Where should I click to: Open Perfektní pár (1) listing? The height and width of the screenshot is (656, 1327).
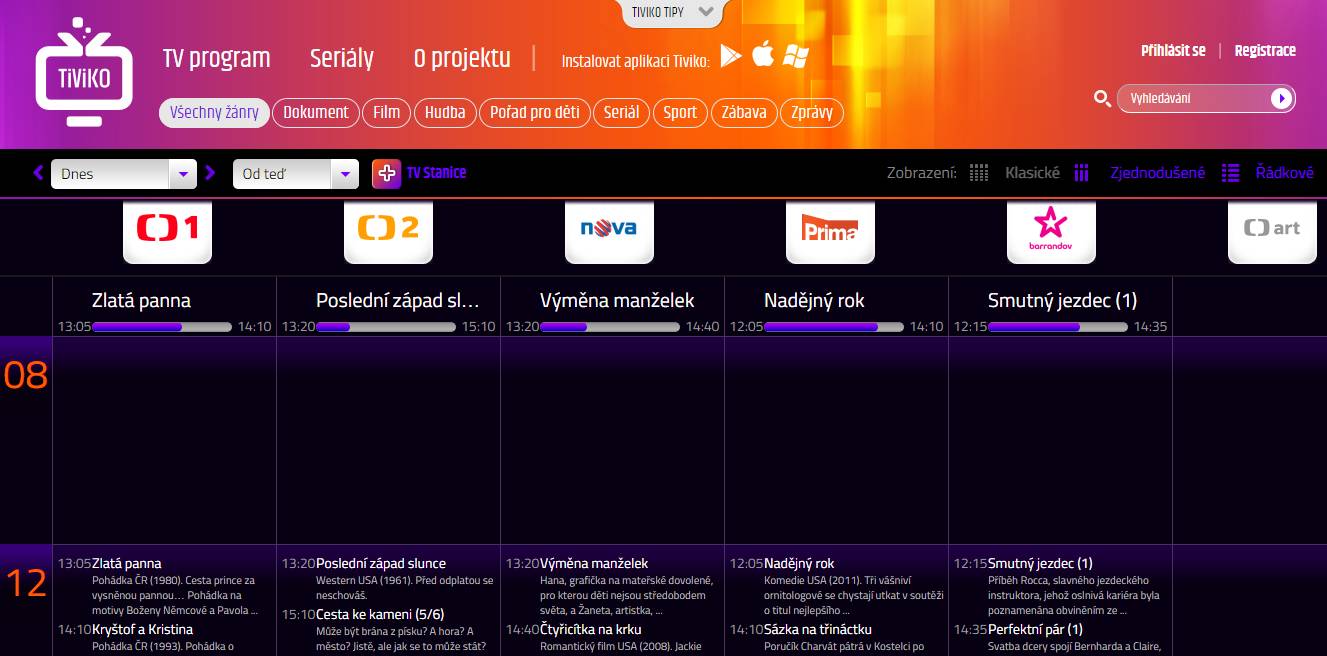coord(1035,629)
